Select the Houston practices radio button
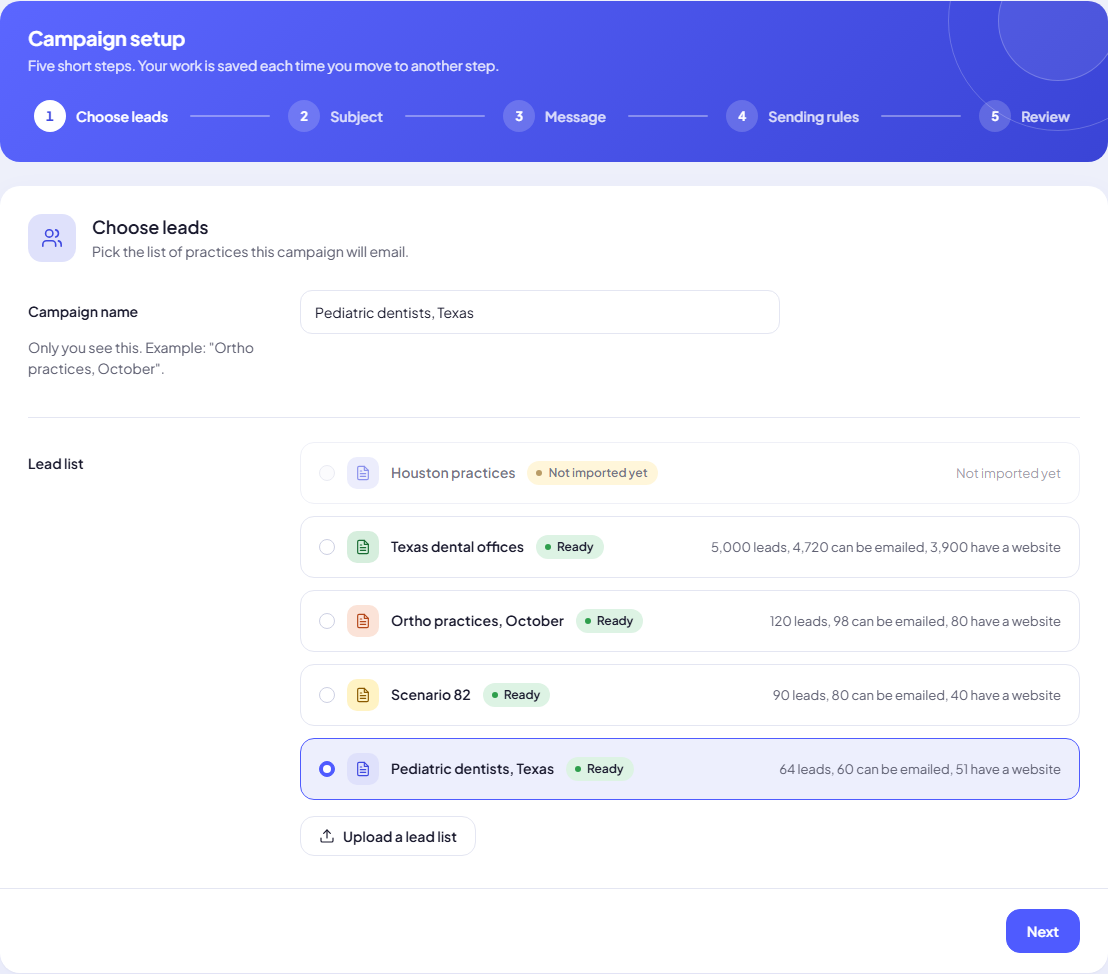1108x974 pixels. [326, 473]
